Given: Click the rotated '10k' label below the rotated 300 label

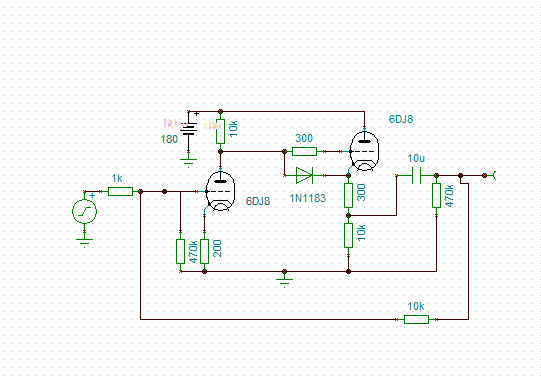Looking at the screenshot, I should point(361,232).
